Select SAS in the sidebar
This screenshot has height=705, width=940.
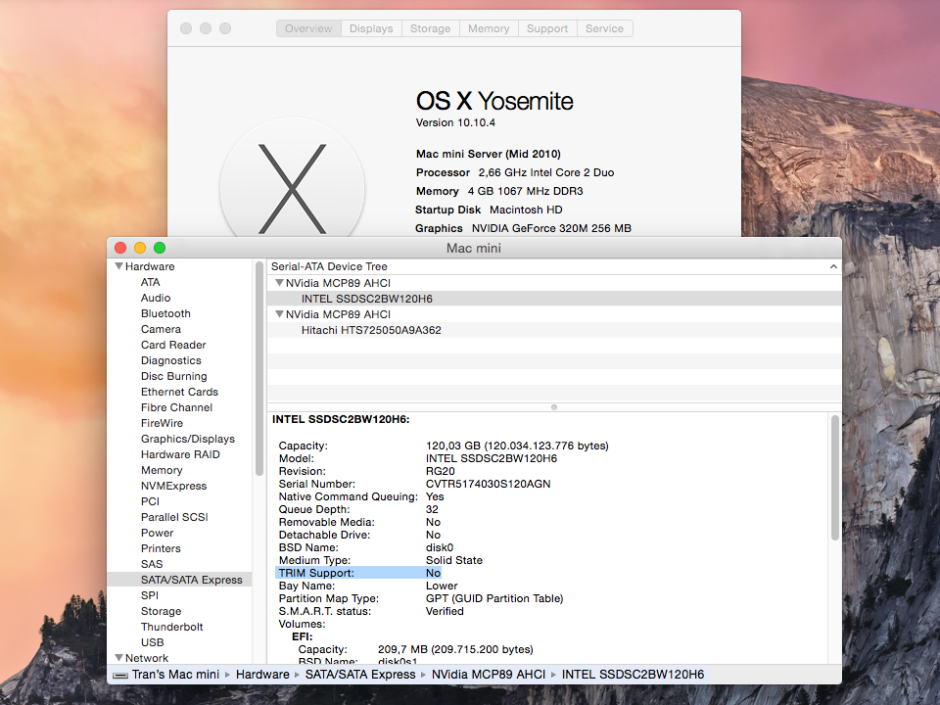tap(152, 564)
